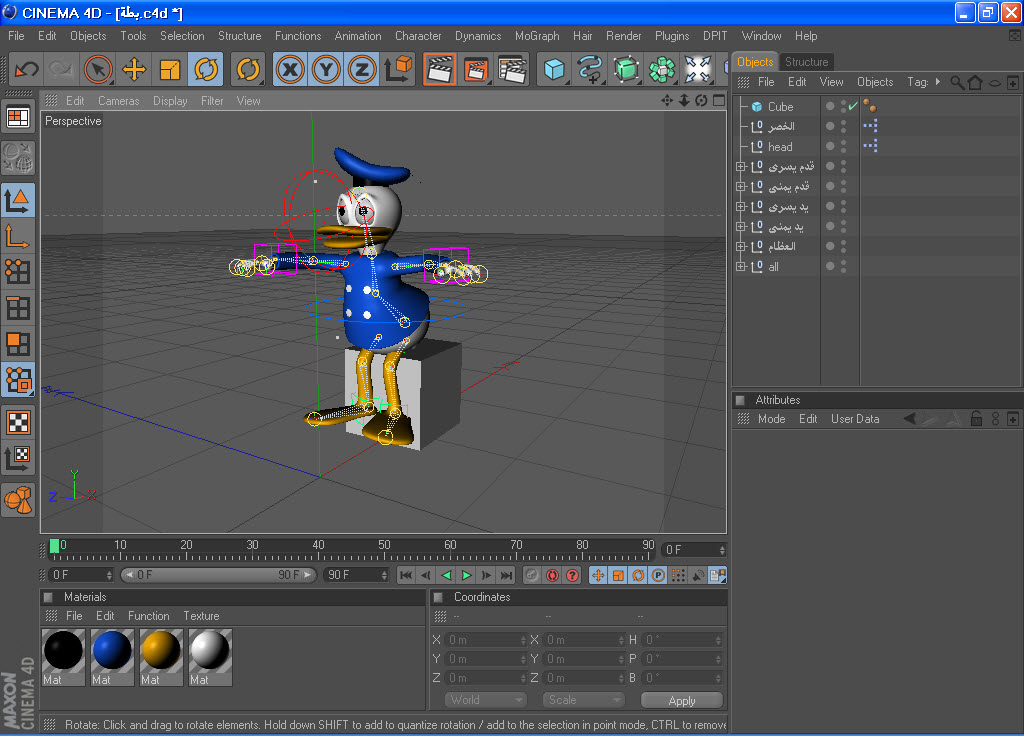This screenshot has width=1024, height=736.
Task: Expand the يد يمنى object hierarchy
Action: pyautogui.click(x=741, y=227)
